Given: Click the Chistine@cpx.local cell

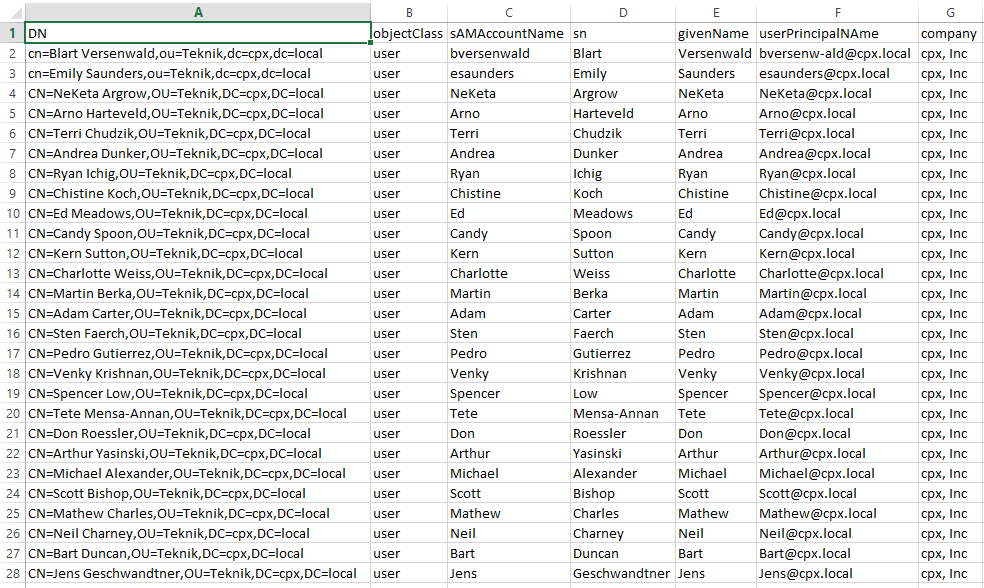Looking at the screenshot, I should (837, 193).
